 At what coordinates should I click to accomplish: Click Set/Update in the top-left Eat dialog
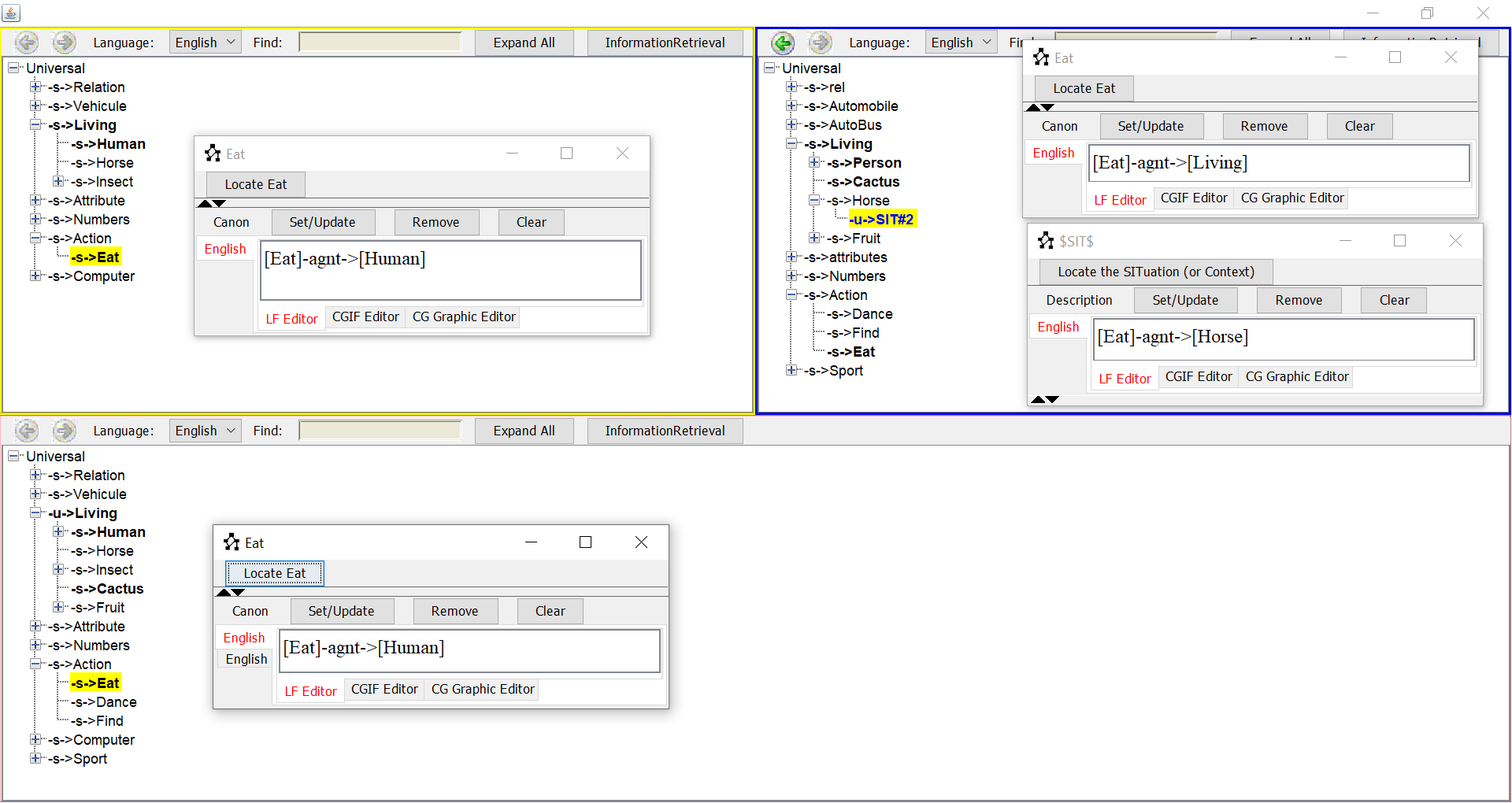322,222
